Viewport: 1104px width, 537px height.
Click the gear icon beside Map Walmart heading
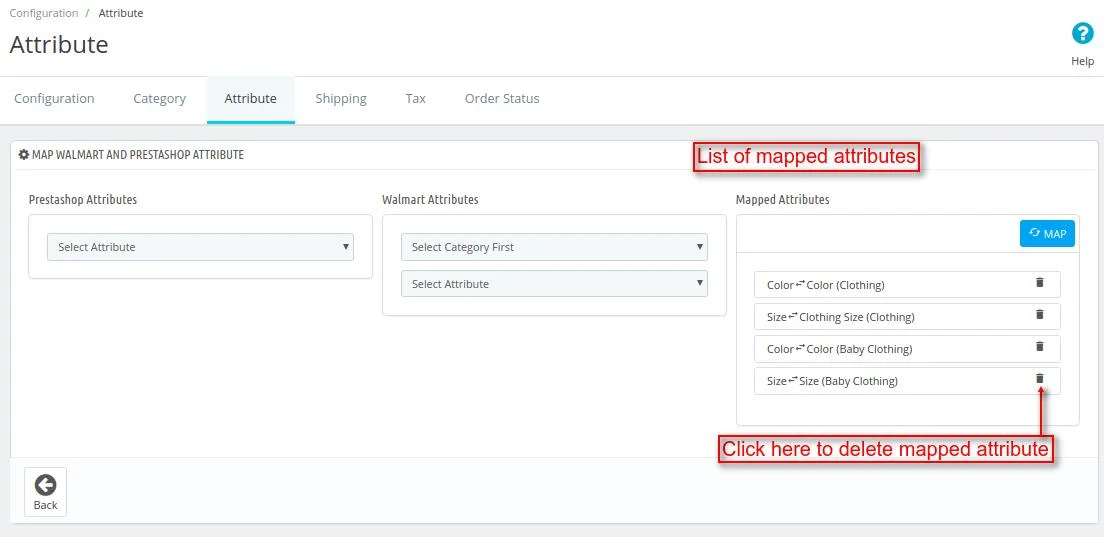[24, 155]
